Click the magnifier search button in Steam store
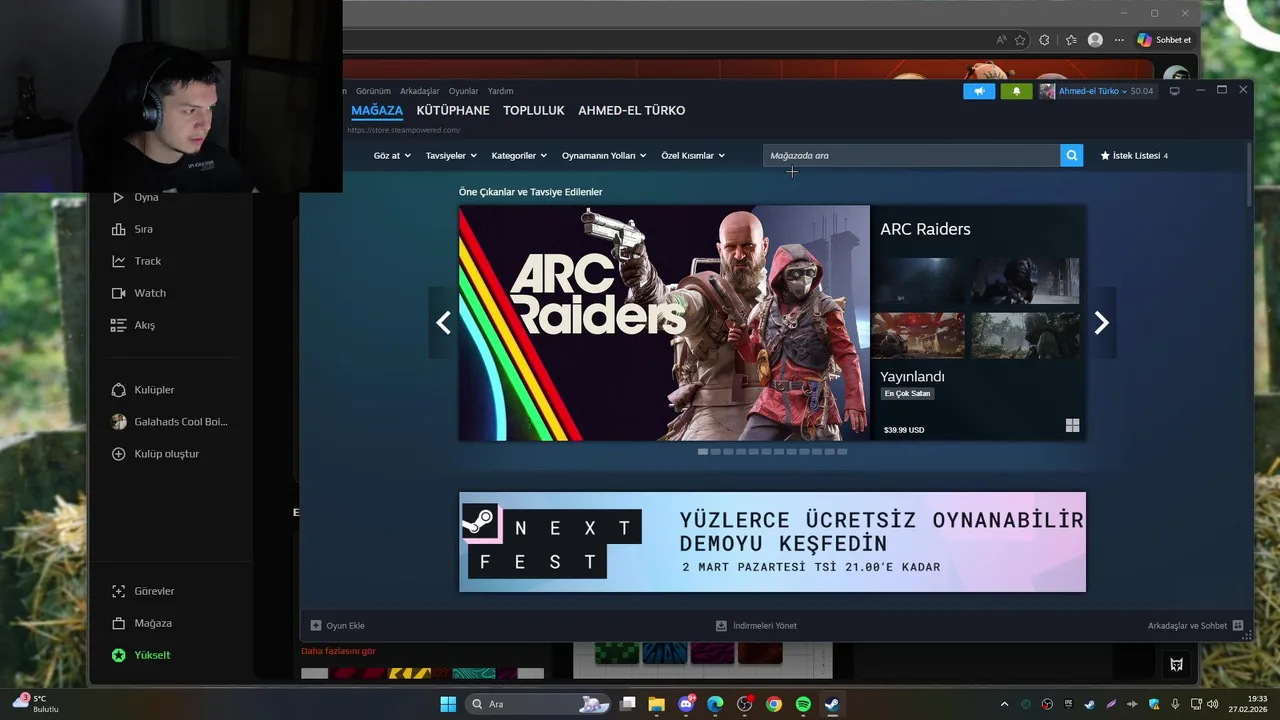The image size is (1280, 720). (x=1072, y=155)
